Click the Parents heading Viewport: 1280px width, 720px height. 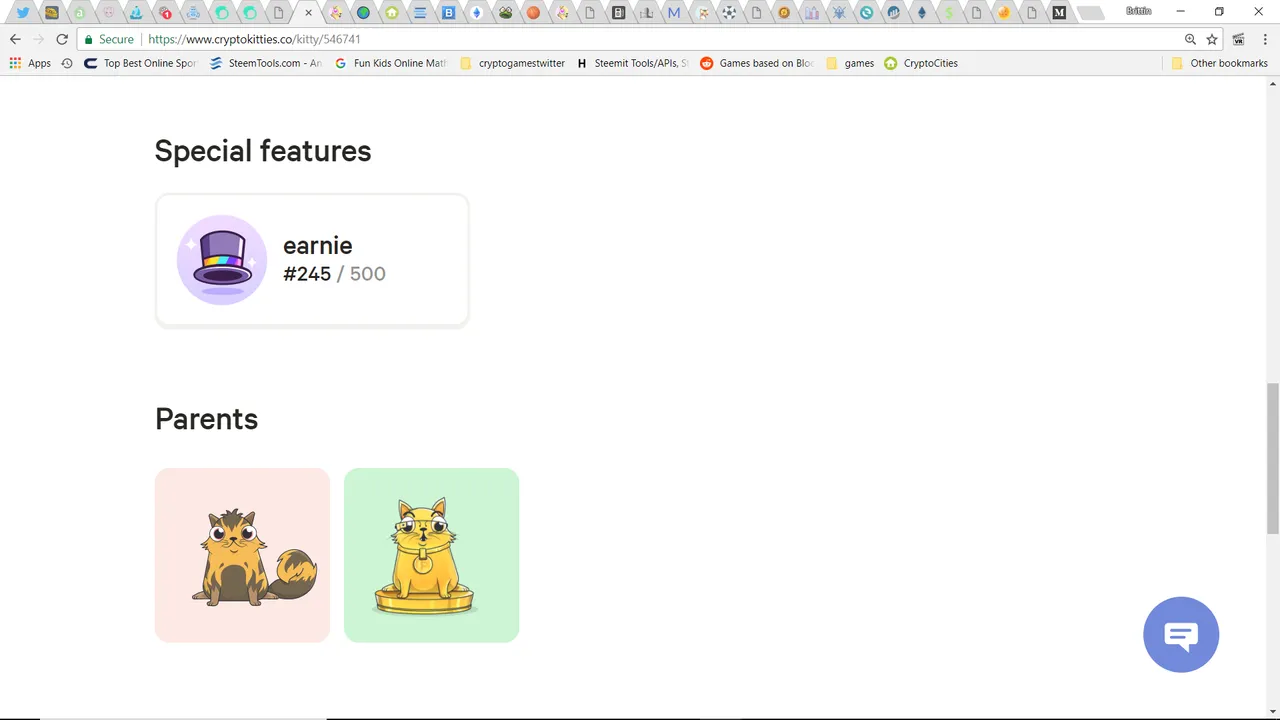pos(207,419)
